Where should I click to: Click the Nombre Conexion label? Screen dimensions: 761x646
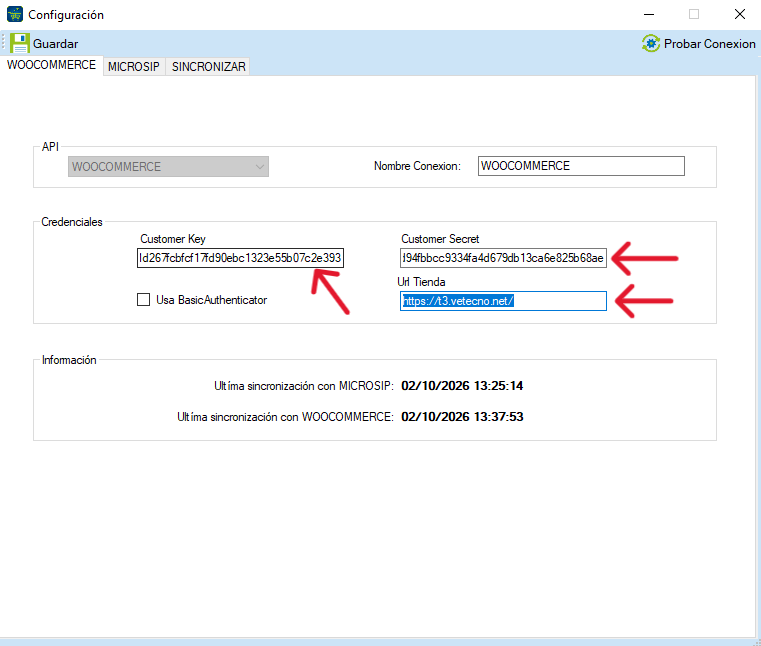click(417, 166)
